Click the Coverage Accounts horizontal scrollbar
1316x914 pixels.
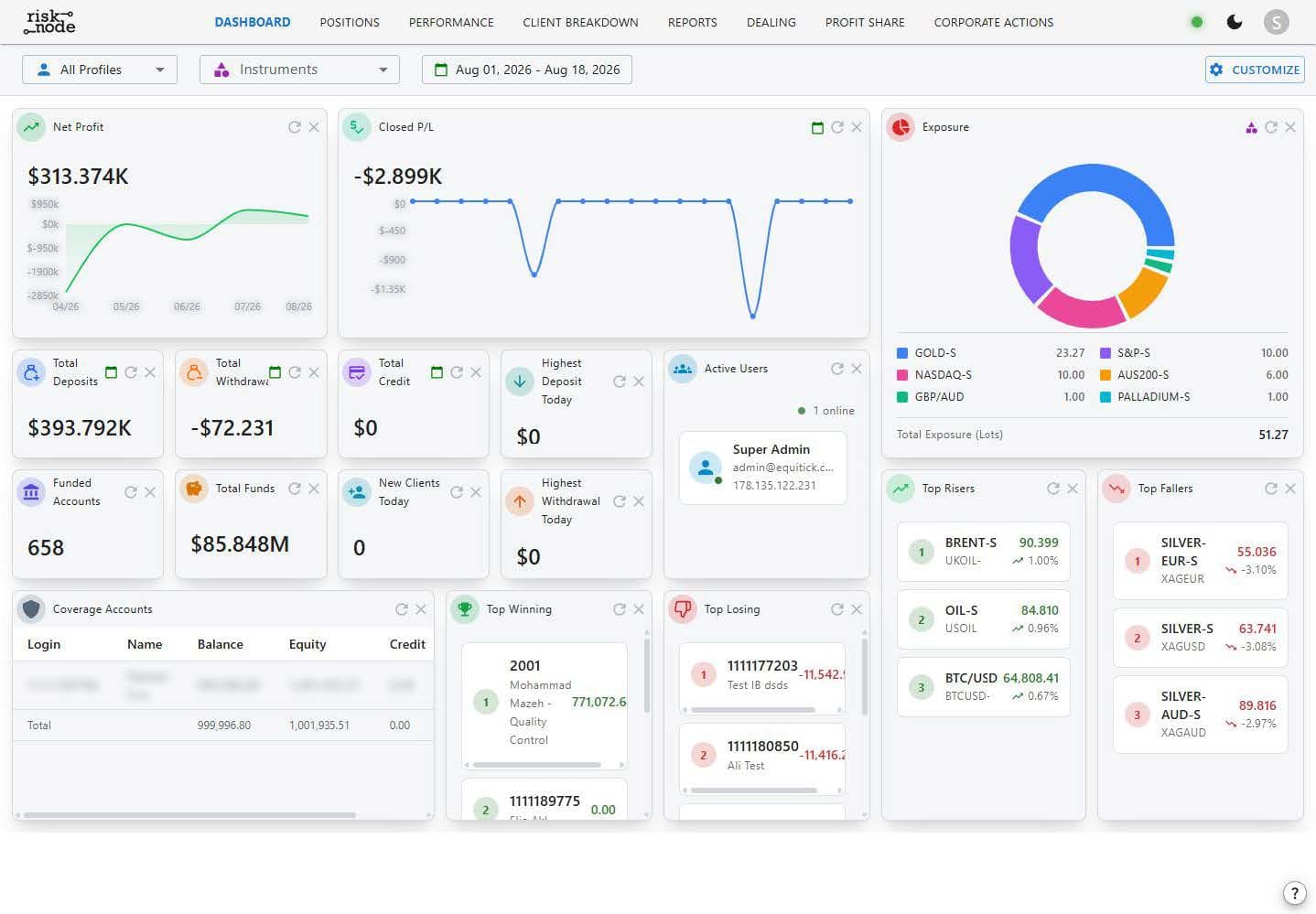[x=189, y=814]
